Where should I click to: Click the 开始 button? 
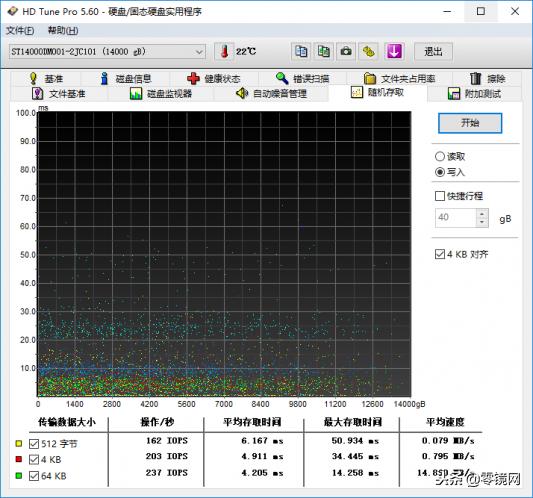pyautogui.click(x=470, y=123)
